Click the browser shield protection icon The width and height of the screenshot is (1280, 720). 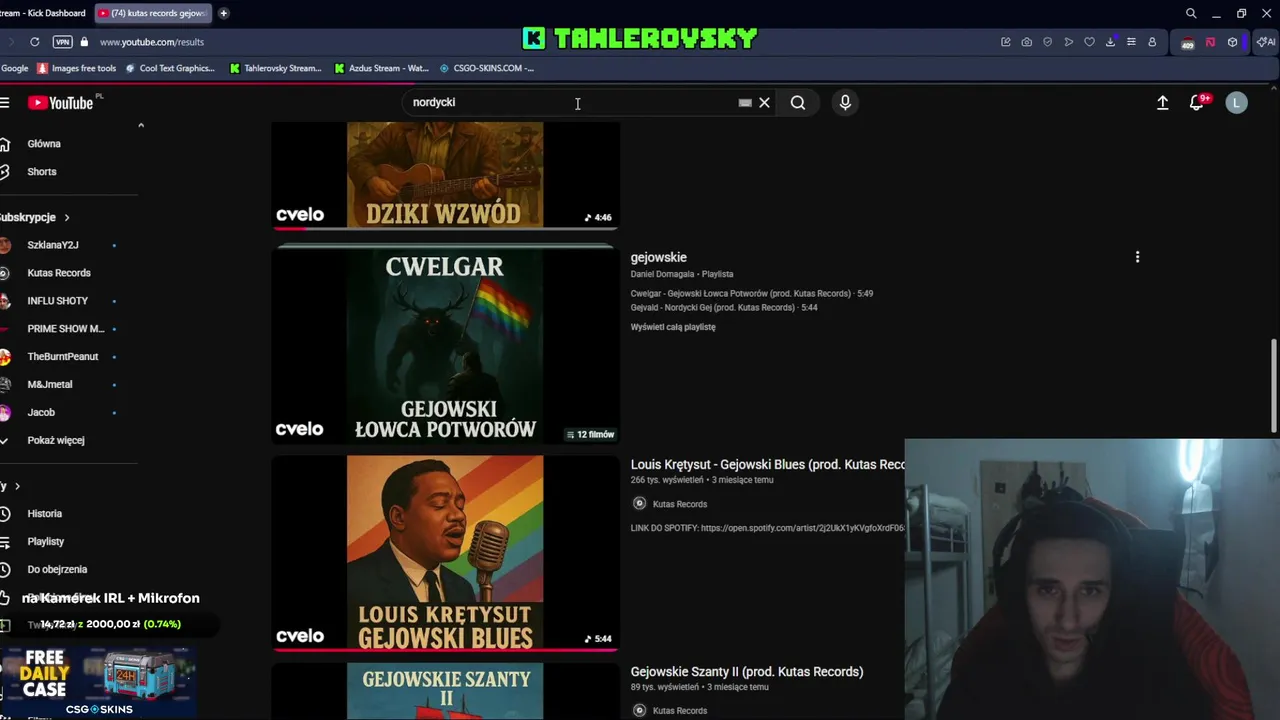point(1047,42)
